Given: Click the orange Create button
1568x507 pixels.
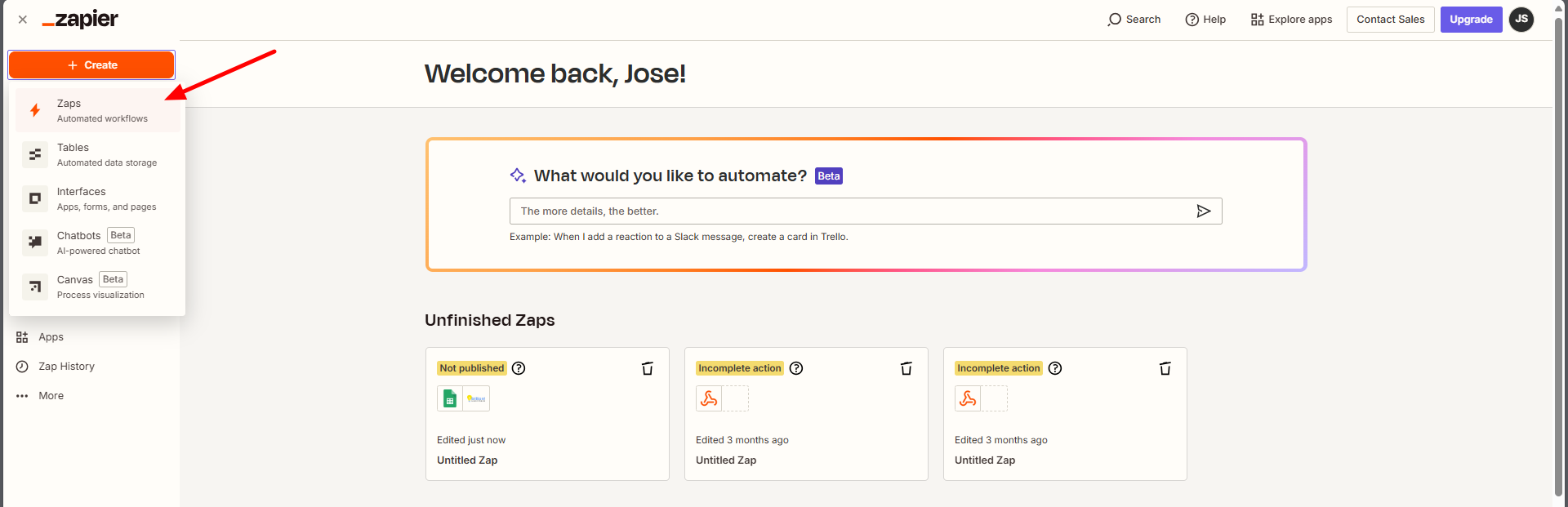Looking at the screenshot, I should click(91, 65).
